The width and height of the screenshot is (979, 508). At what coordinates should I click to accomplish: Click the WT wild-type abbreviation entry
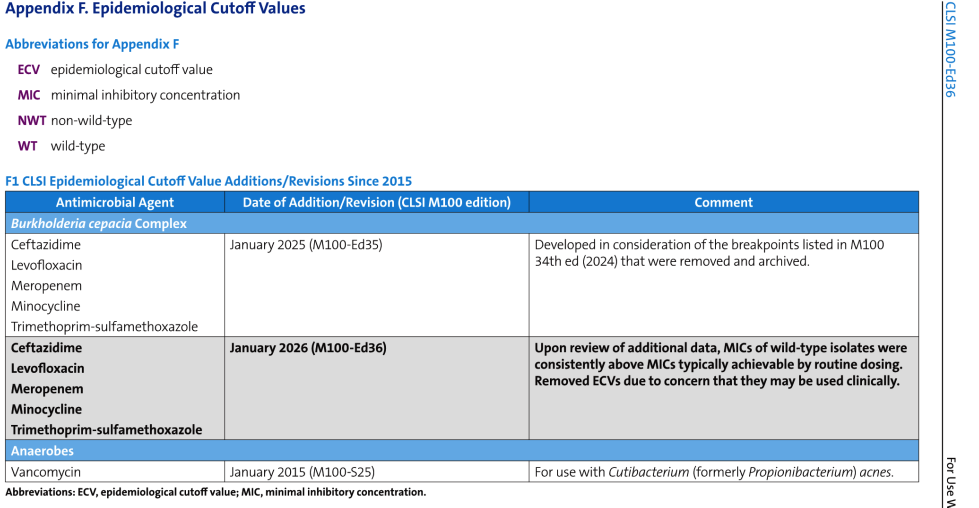[60, 146]
